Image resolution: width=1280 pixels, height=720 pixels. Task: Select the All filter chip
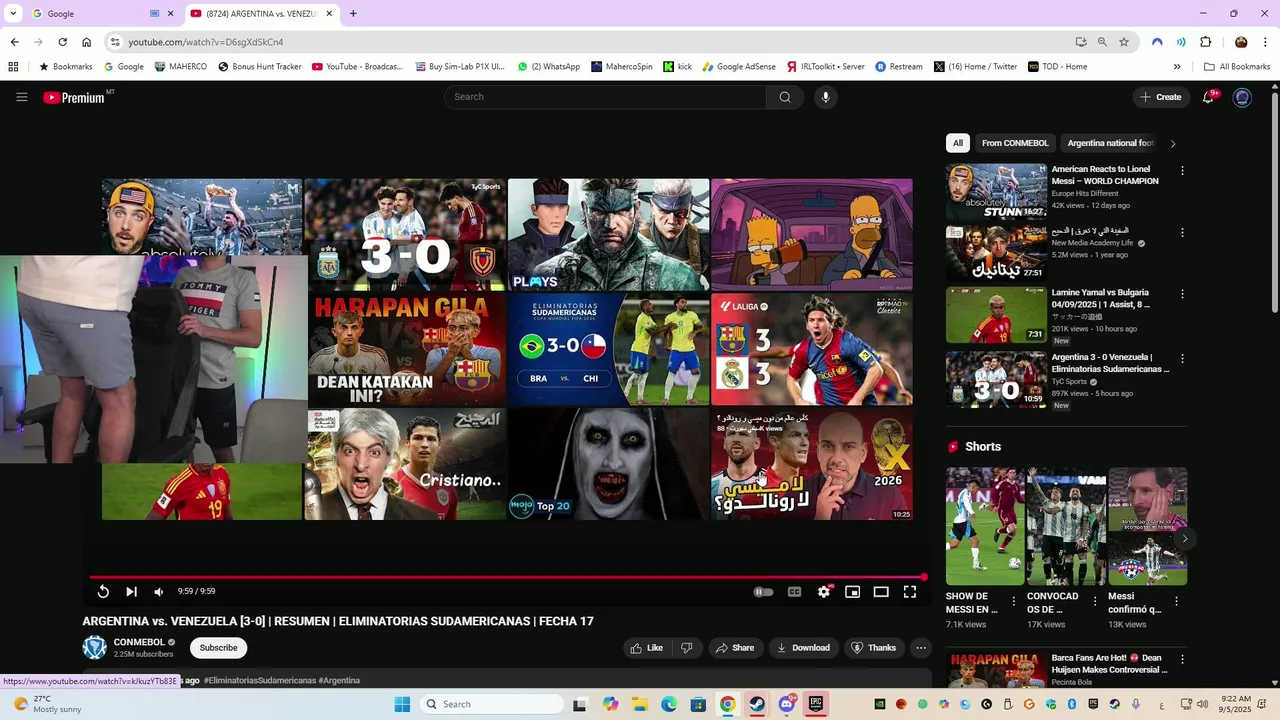[958, 143]
